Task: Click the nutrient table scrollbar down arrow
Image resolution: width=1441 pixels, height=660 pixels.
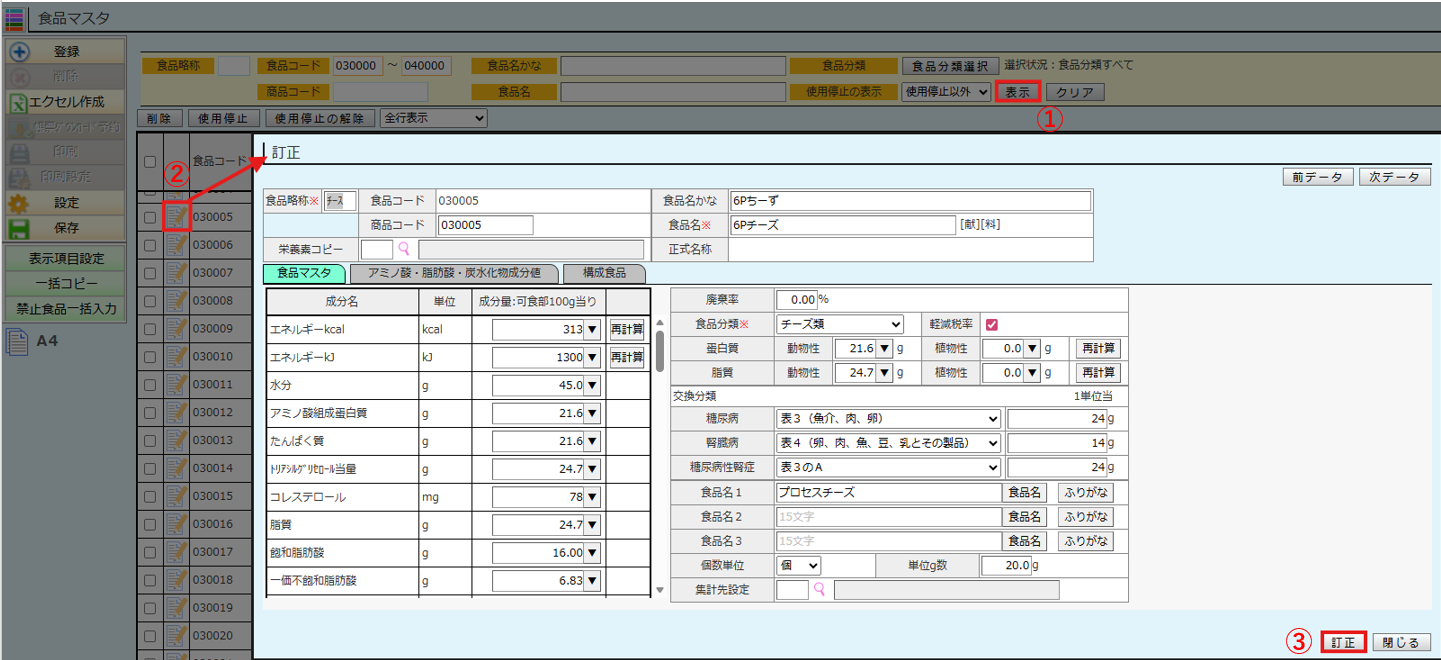Action: [659, 590]
